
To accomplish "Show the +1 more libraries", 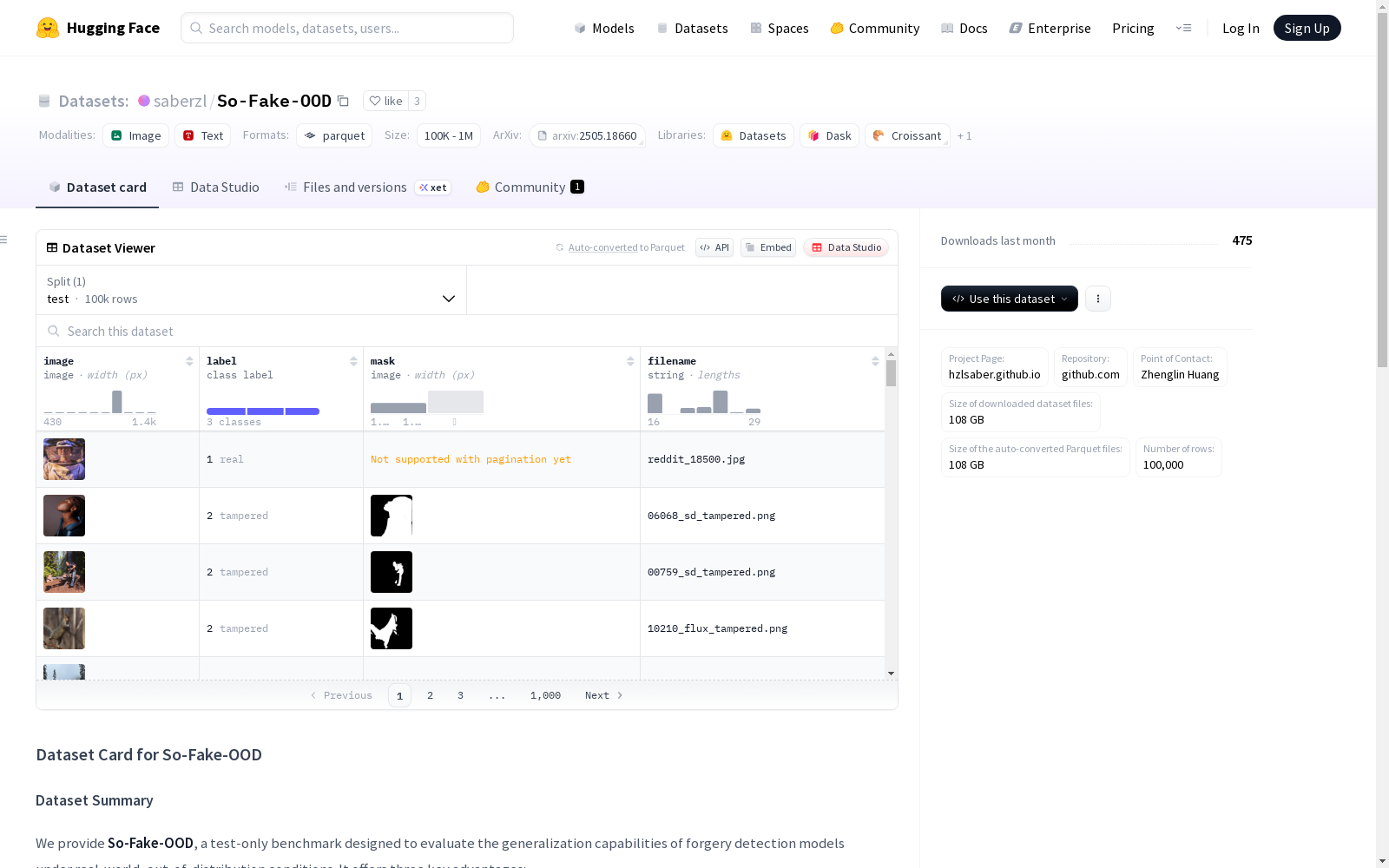I will coord(964,135).
